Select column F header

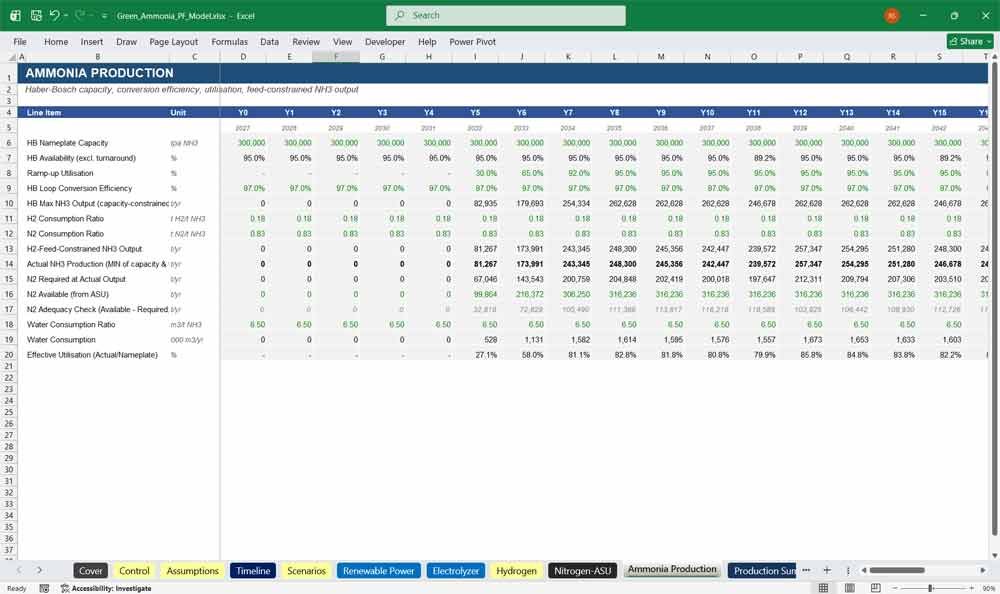336,57
